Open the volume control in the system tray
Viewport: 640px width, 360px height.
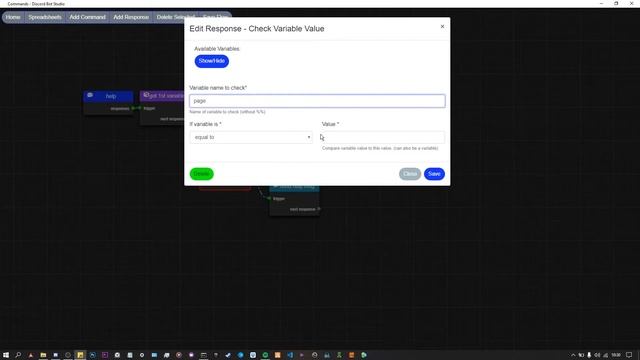pyautogui.click(x=598, y=355)
